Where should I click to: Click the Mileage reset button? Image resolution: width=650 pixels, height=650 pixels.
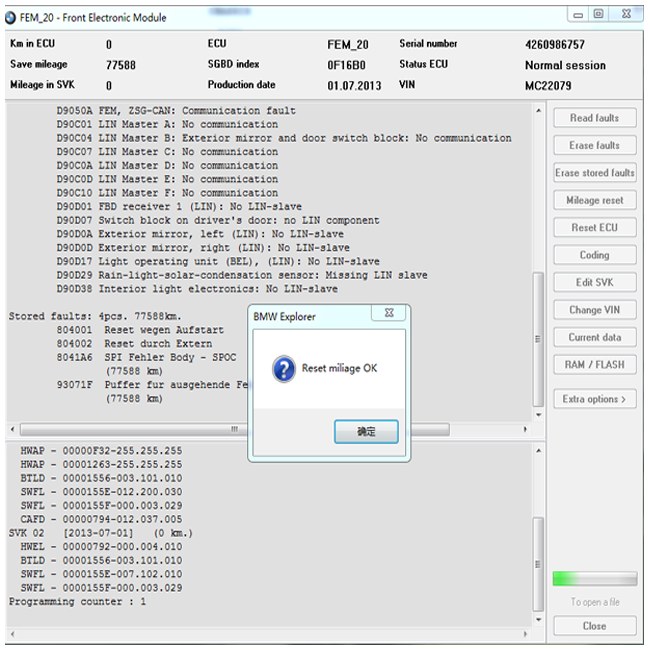point(595,200)
